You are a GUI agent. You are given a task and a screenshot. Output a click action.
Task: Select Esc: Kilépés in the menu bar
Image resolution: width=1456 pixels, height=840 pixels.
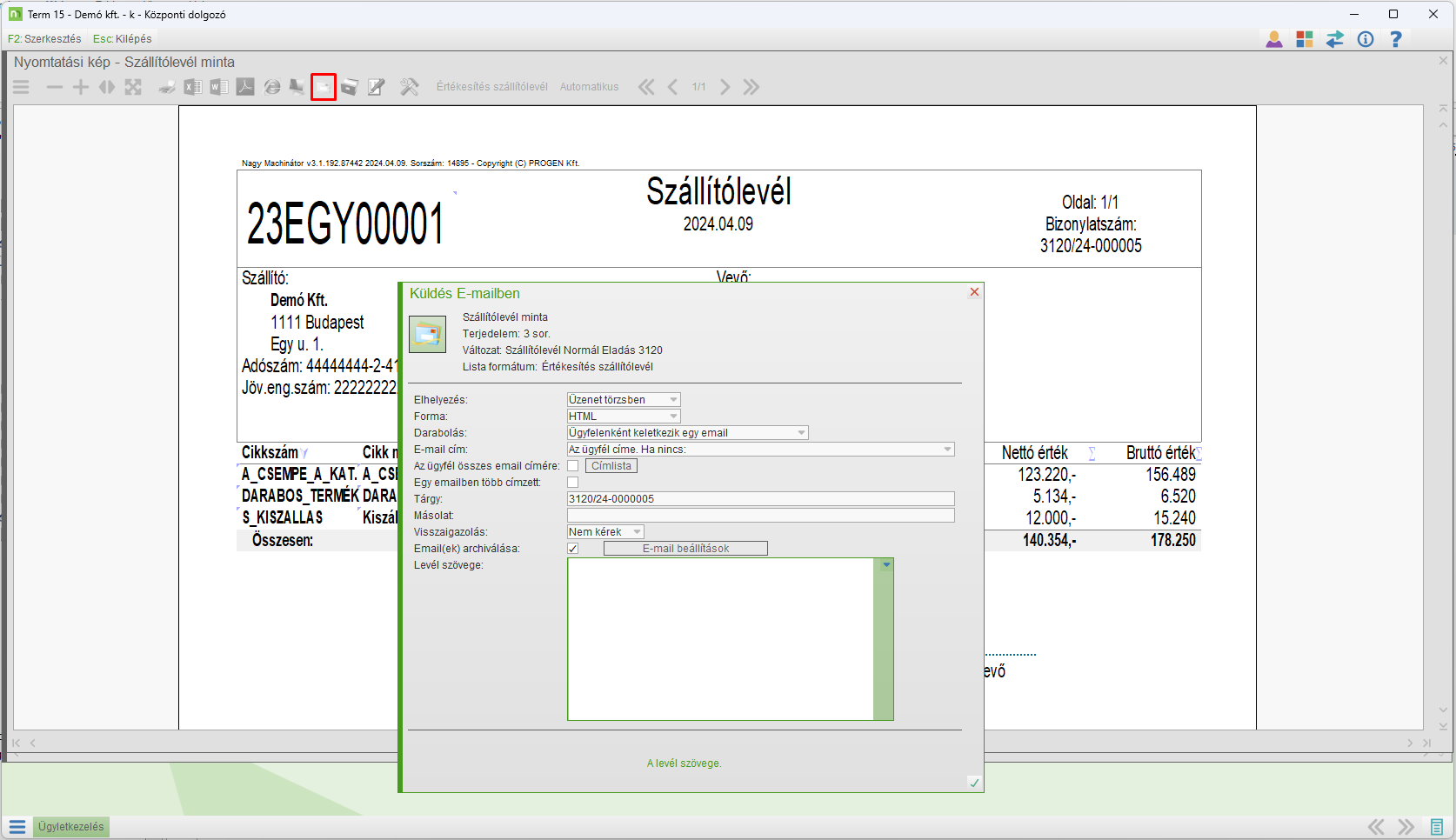[x=122, y=39]
